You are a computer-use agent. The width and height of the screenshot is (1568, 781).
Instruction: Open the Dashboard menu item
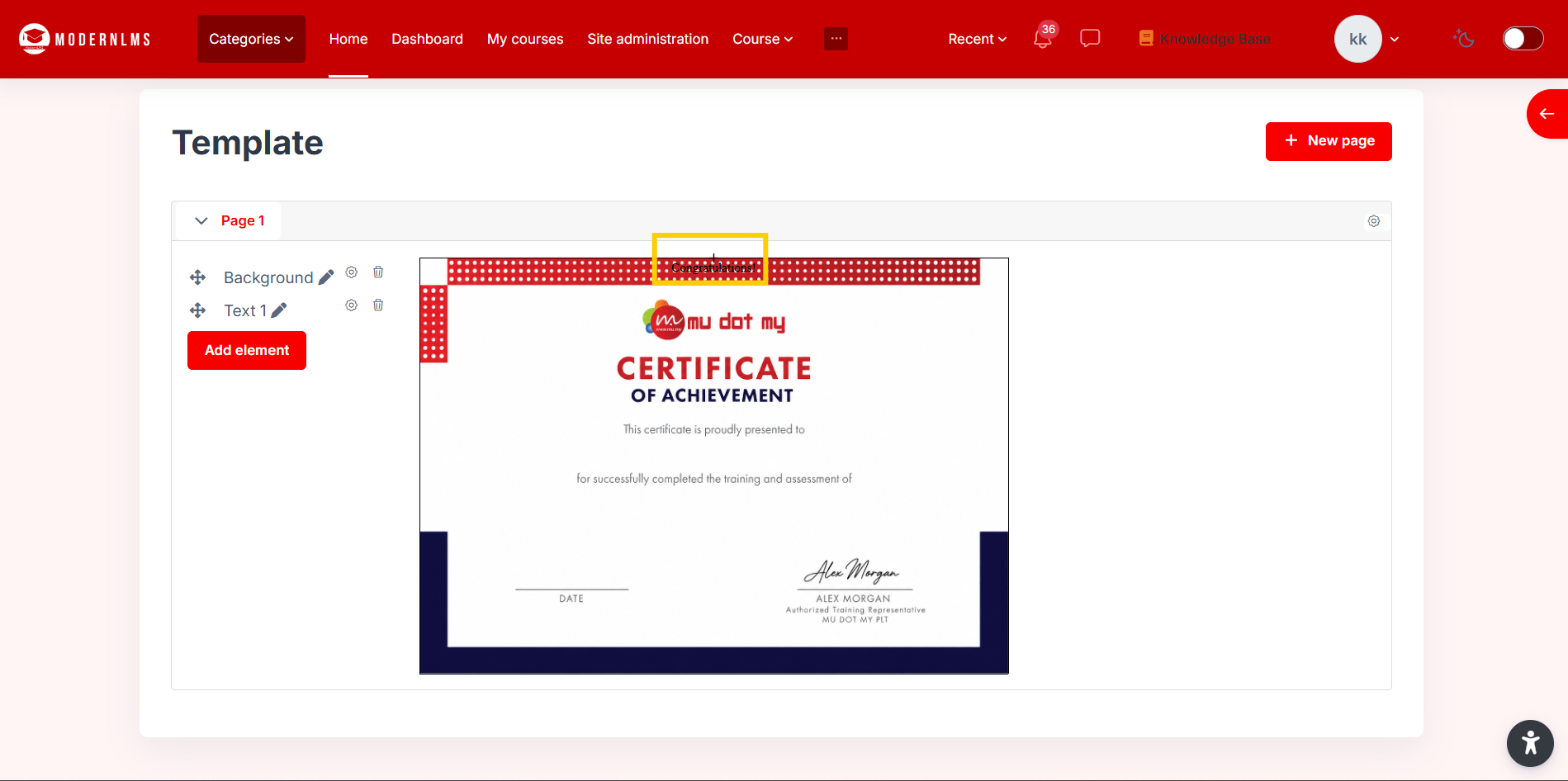point(427,39)
